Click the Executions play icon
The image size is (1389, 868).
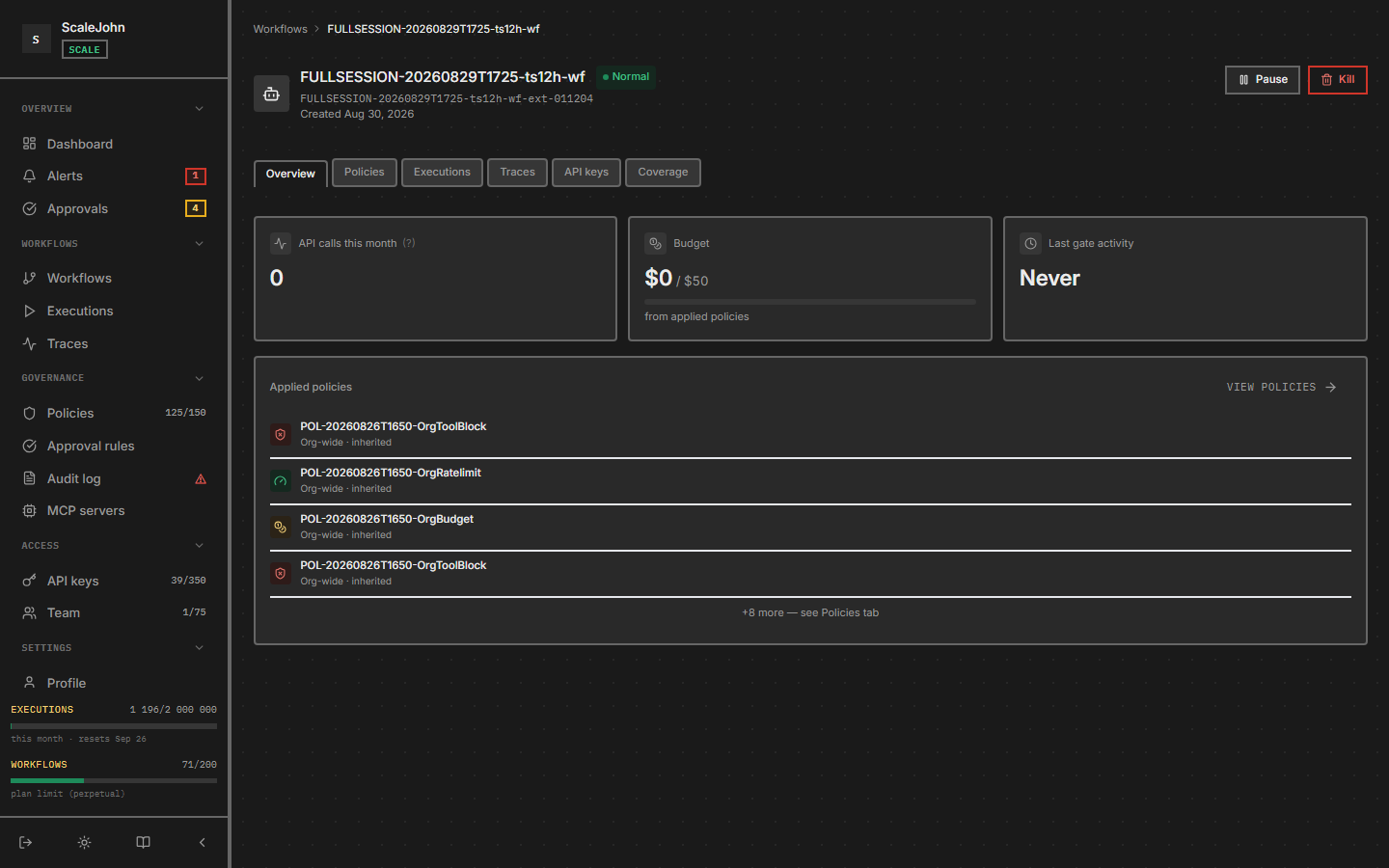(x=29, y=311)
